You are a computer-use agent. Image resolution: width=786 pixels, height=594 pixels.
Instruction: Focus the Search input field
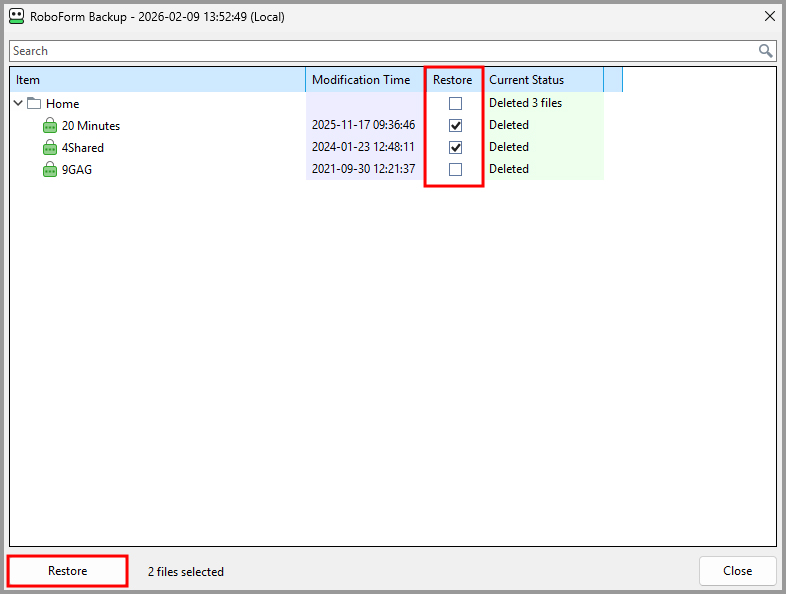pos(380,51)
